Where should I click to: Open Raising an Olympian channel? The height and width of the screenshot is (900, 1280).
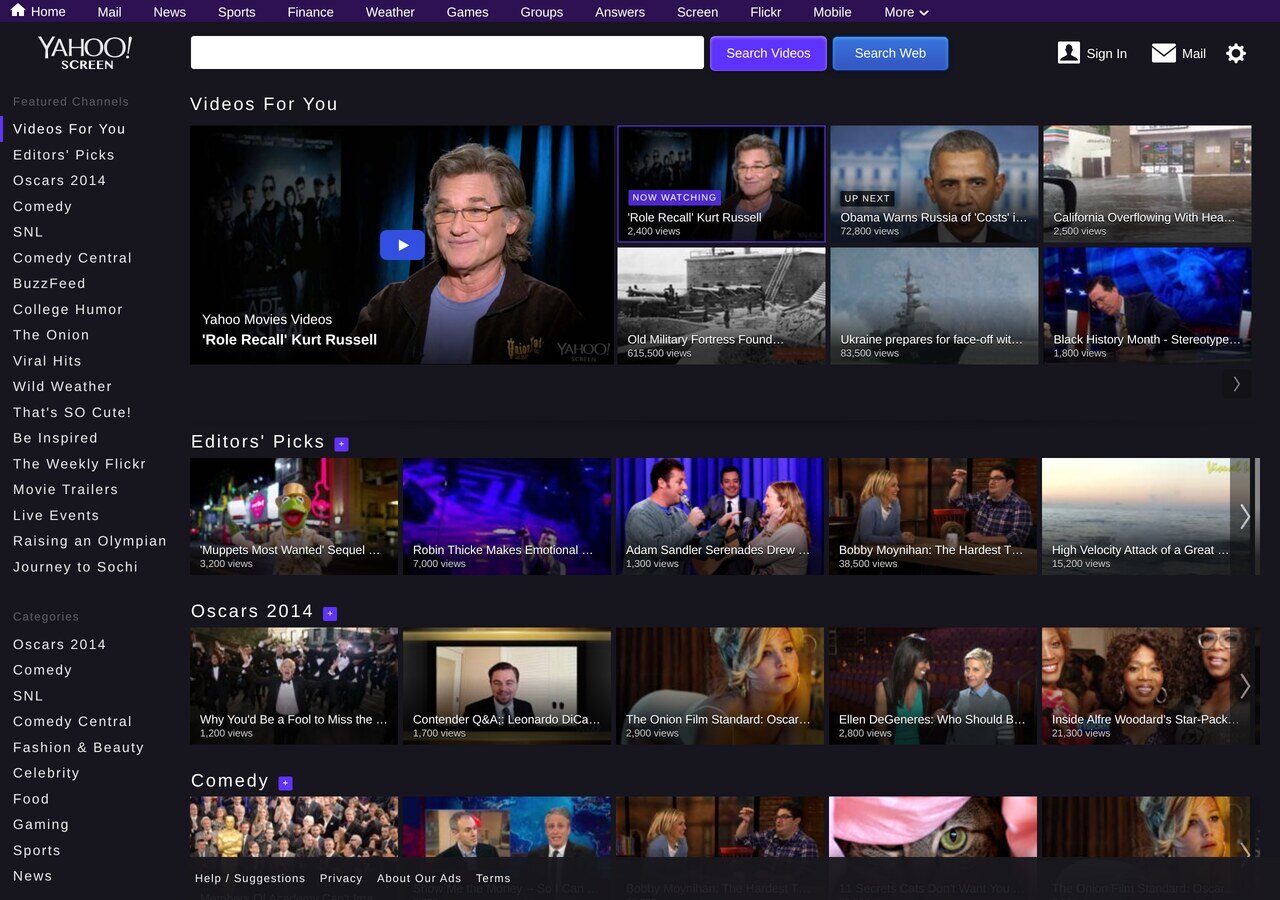[x=90, y=541]
